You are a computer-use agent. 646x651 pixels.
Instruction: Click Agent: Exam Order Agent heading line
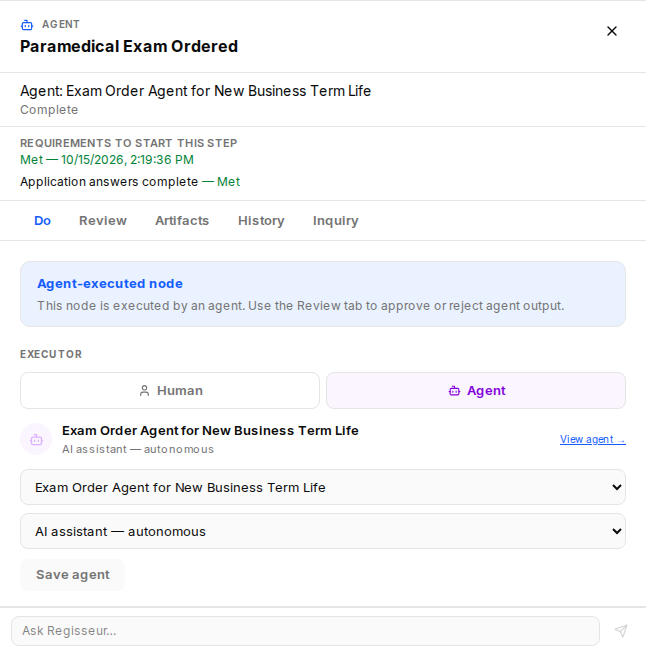(196, 91)
